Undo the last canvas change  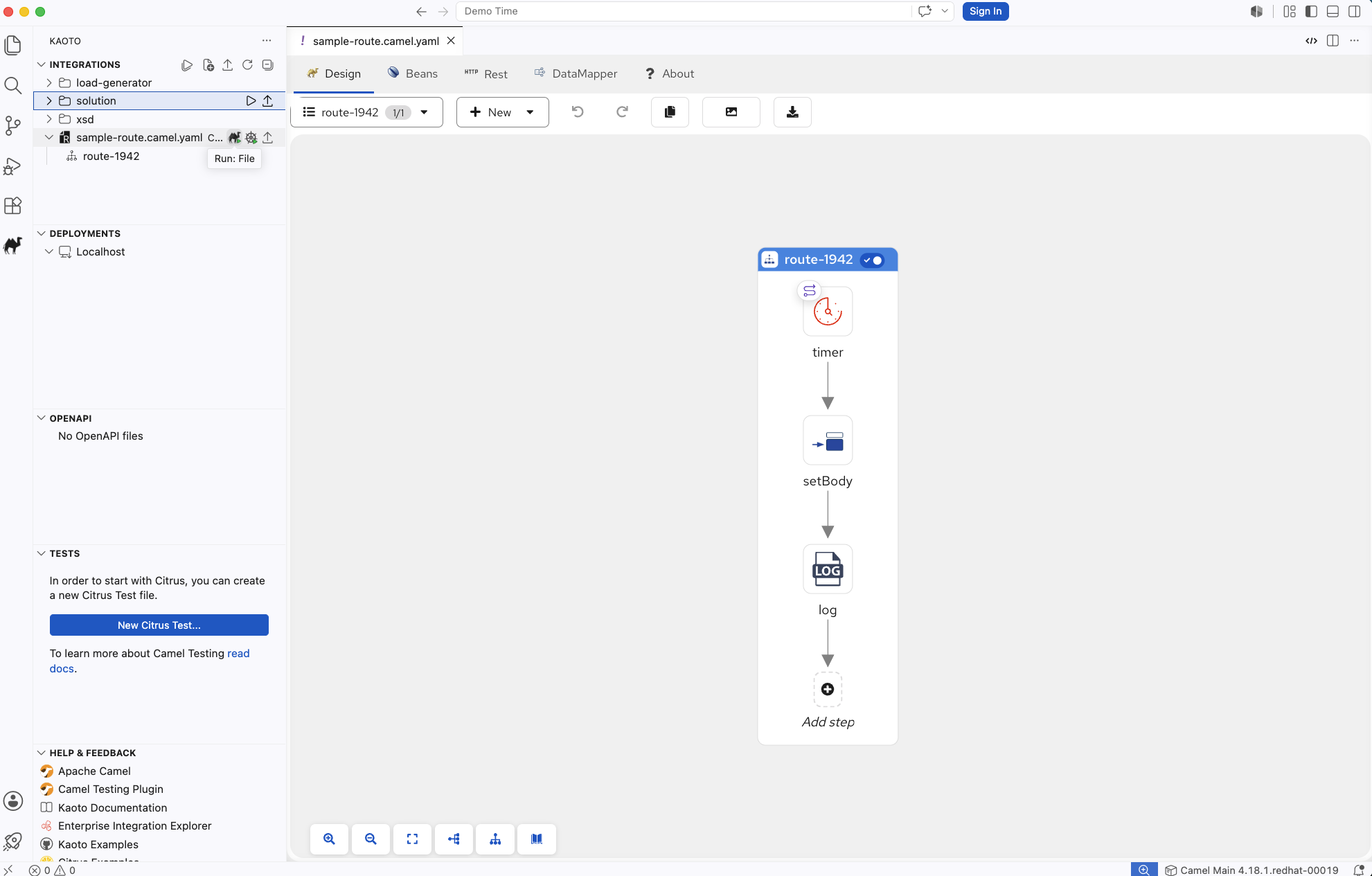(578, 112)
